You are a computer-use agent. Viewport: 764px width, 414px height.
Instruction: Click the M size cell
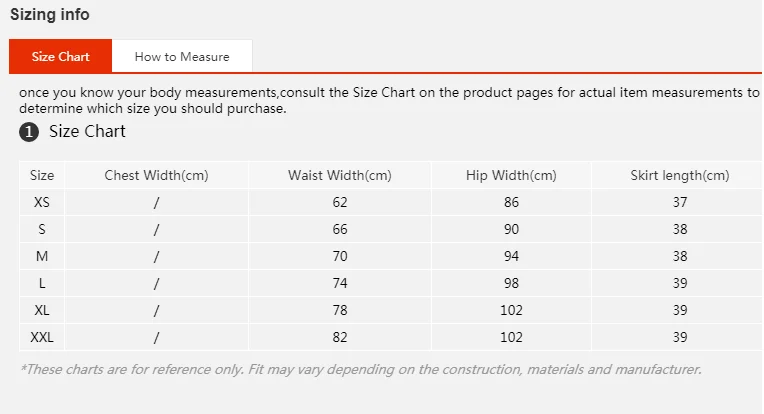coord(42,256)
